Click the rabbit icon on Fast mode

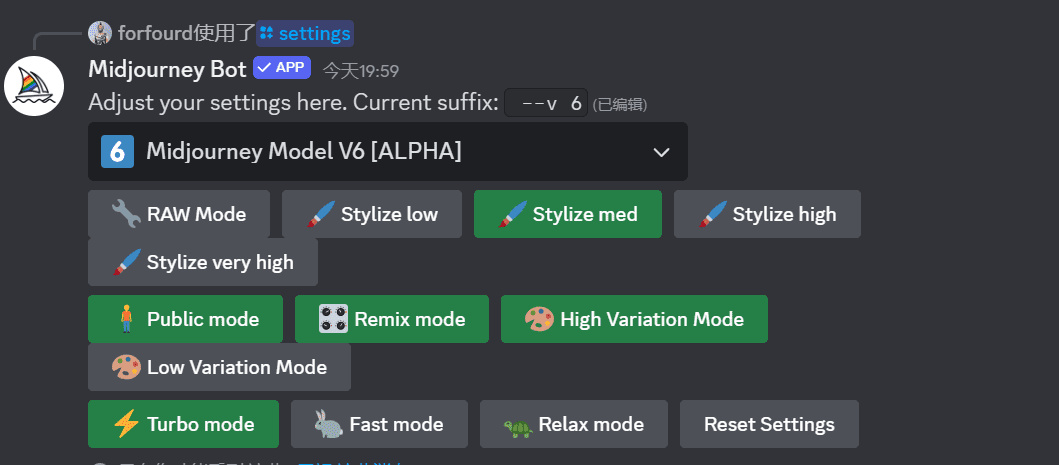coord(329,424)
